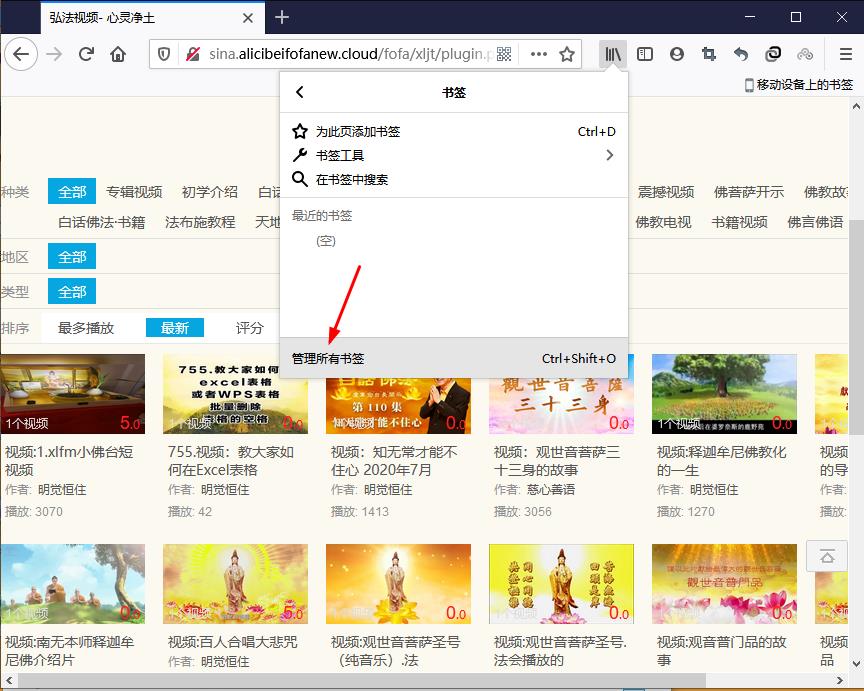
Task: Click the vertical scrollbar down arrow
Action: (x=856, y=664)
